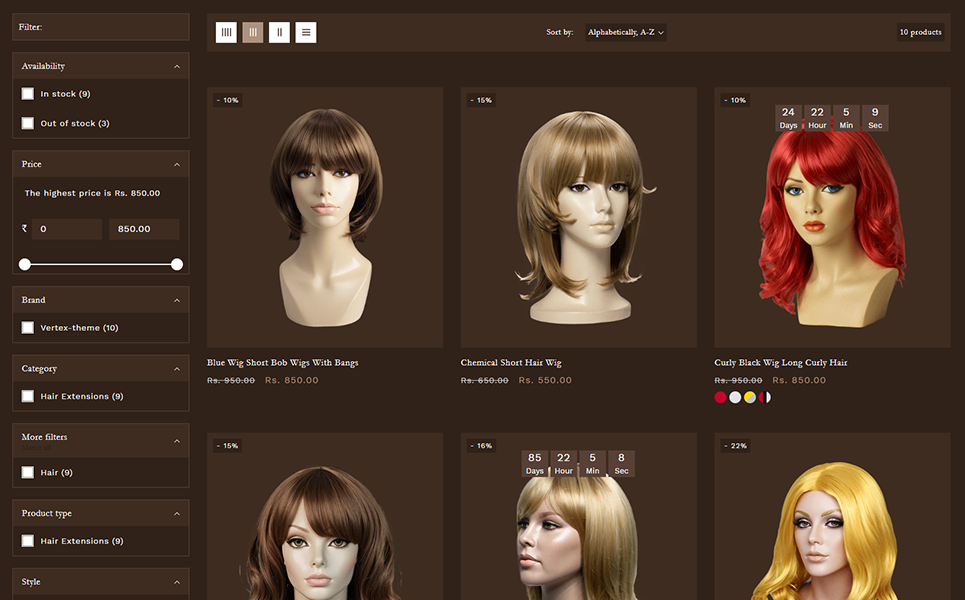965x600 pixels.
Task: Switch to three-column grid view
Action: click(x=253, y=33)
